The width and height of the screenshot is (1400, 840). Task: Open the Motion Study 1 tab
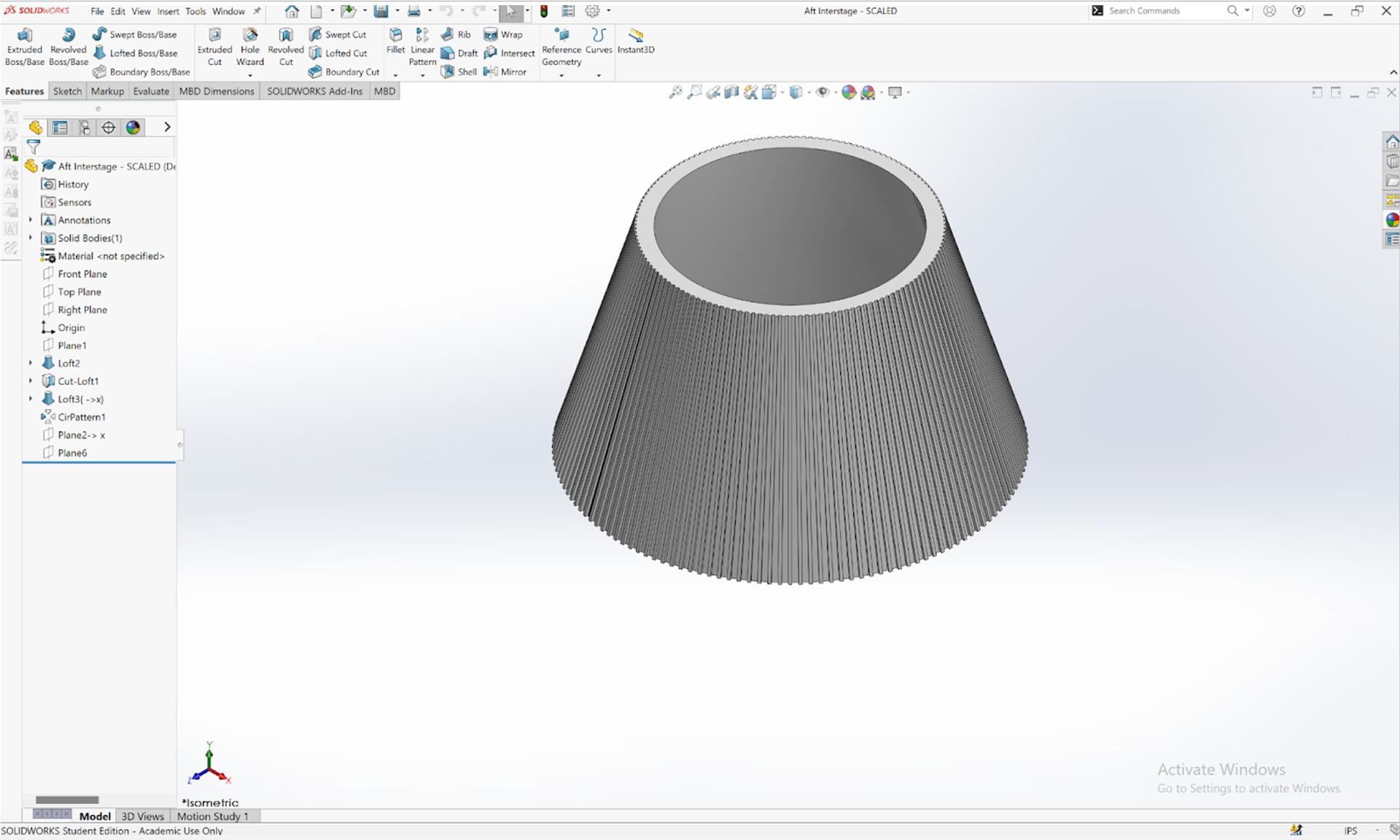tap(212, 816)
